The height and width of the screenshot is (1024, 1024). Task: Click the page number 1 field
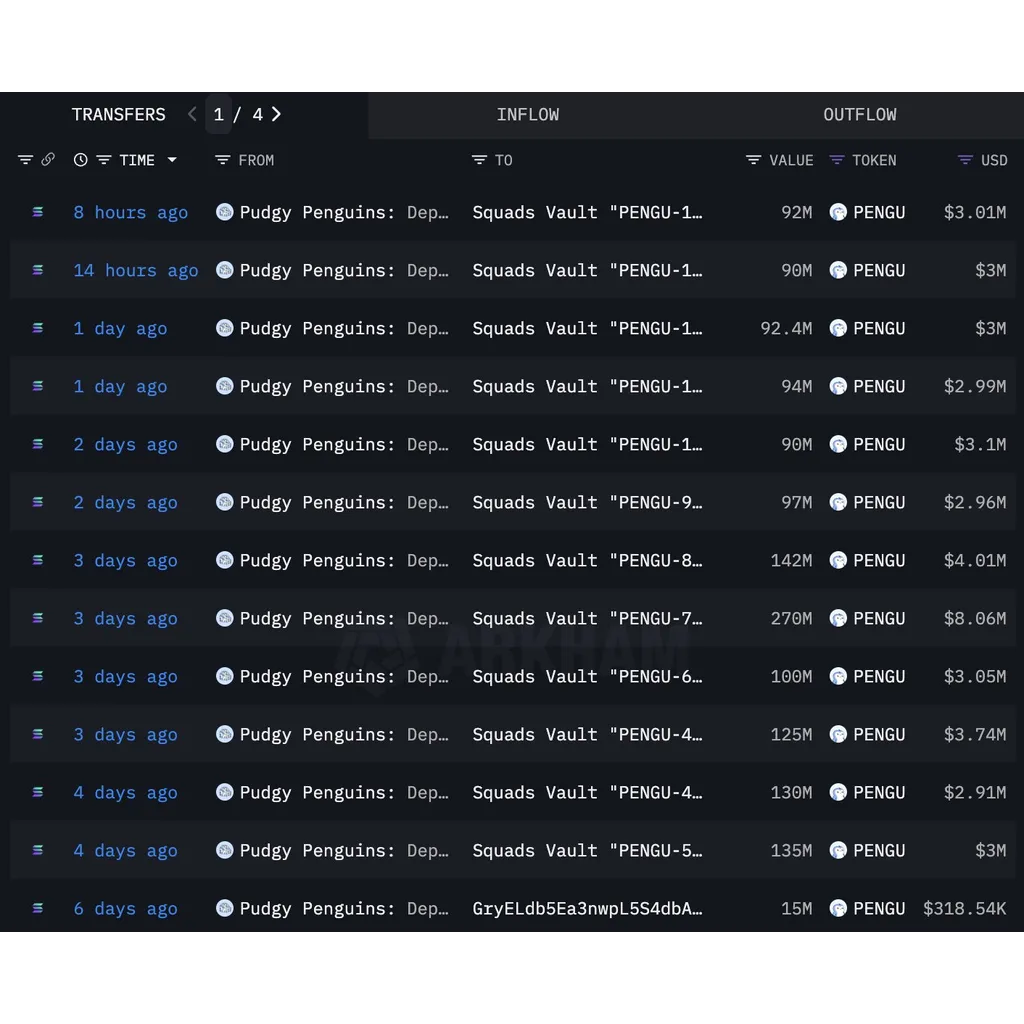point(219,114)
